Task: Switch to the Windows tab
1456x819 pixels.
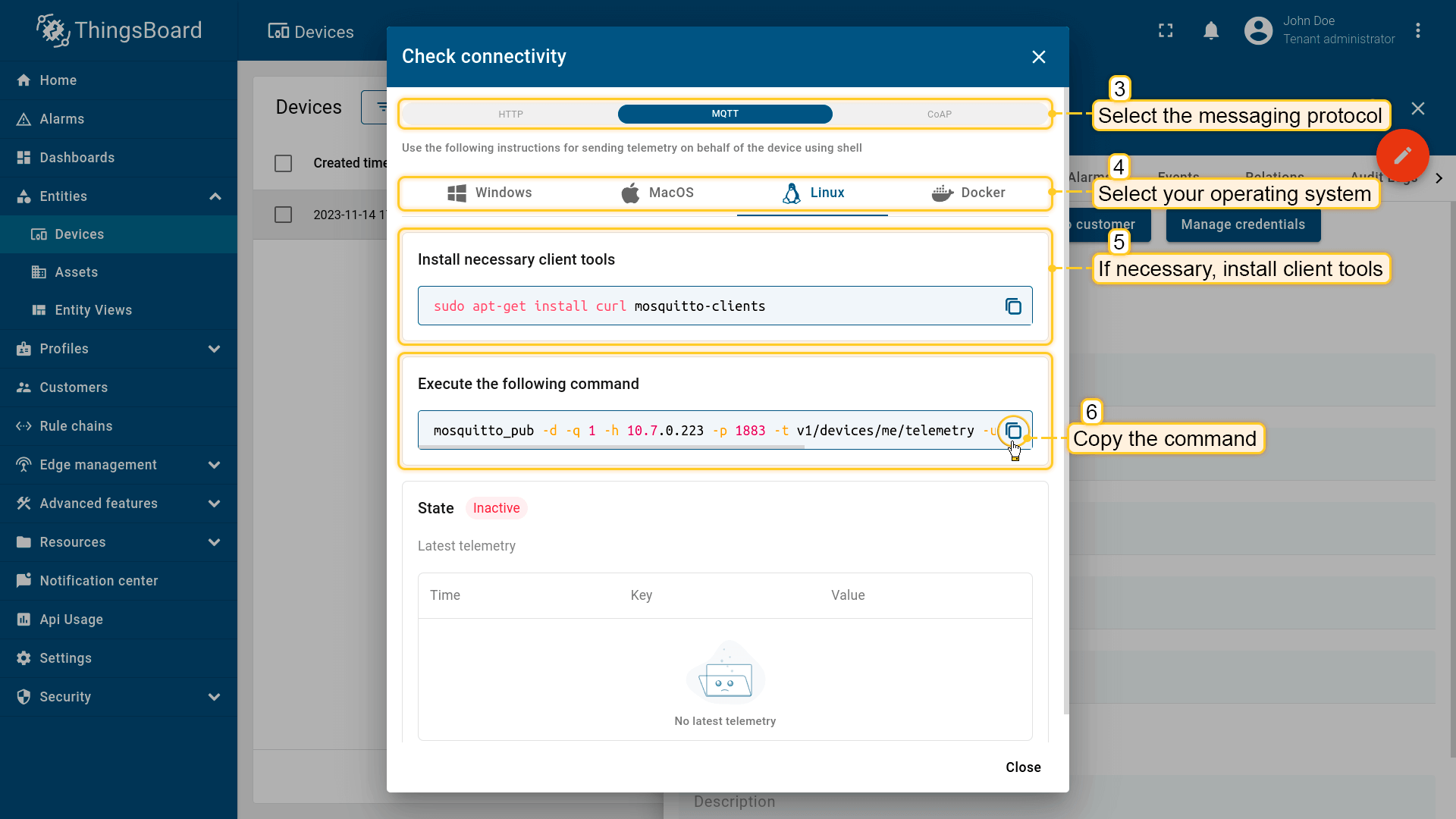Action: point(490,193)
